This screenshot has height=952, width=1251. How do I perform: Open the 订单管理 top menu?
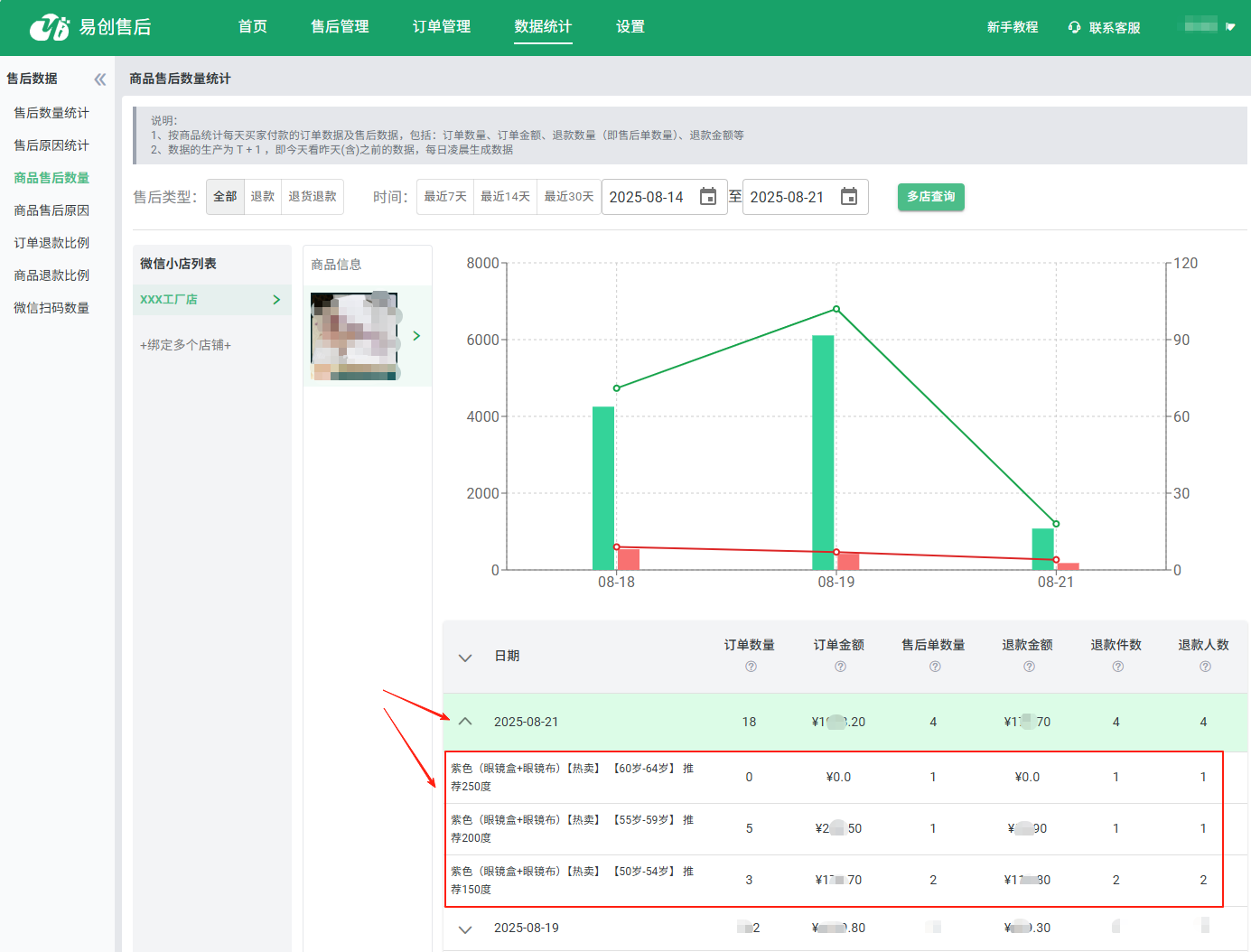pyautogui.click(x=442, y=27)
